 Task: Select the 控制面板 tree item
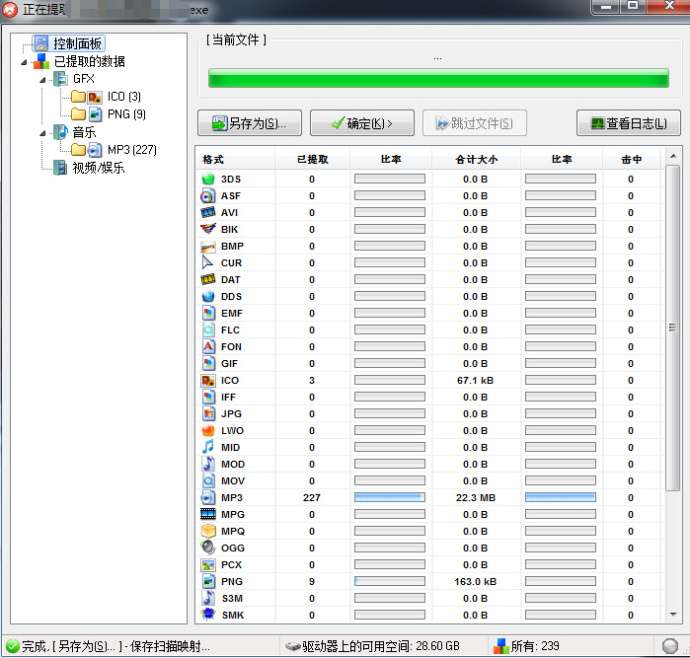[76, 44]
